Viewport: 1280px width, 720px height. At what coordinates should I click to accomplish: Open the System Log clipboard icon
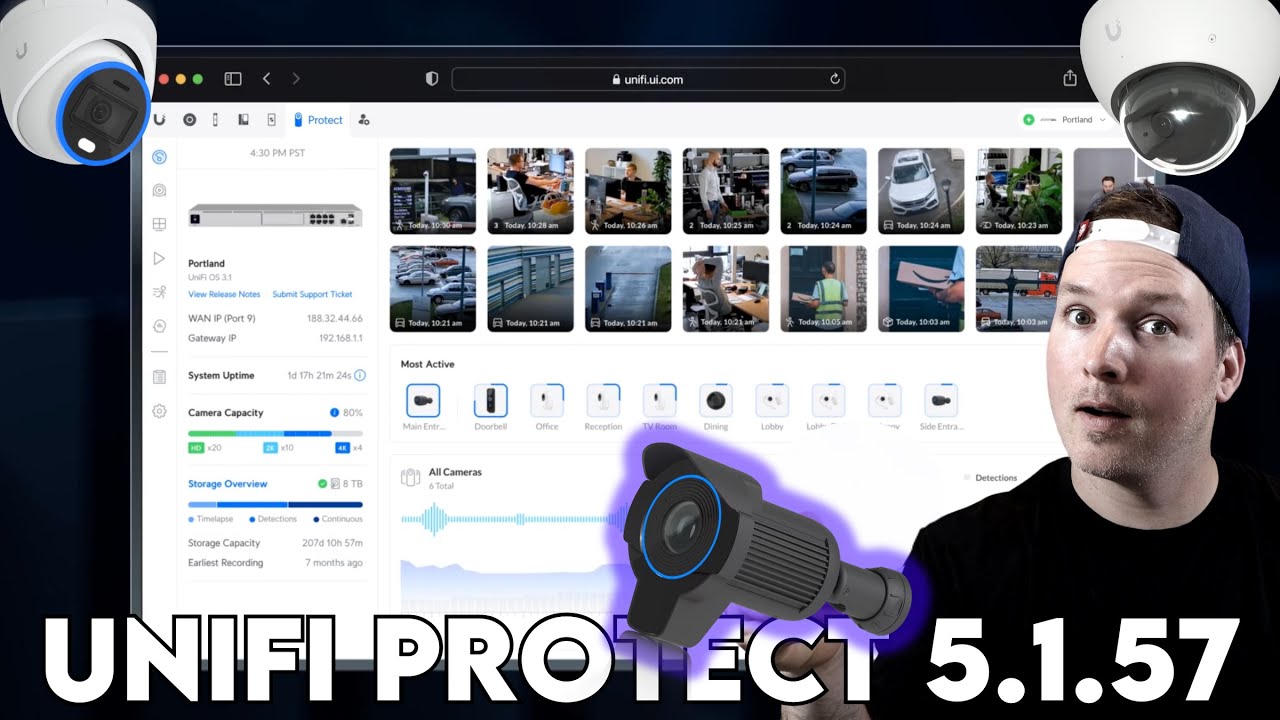[159, 377]
